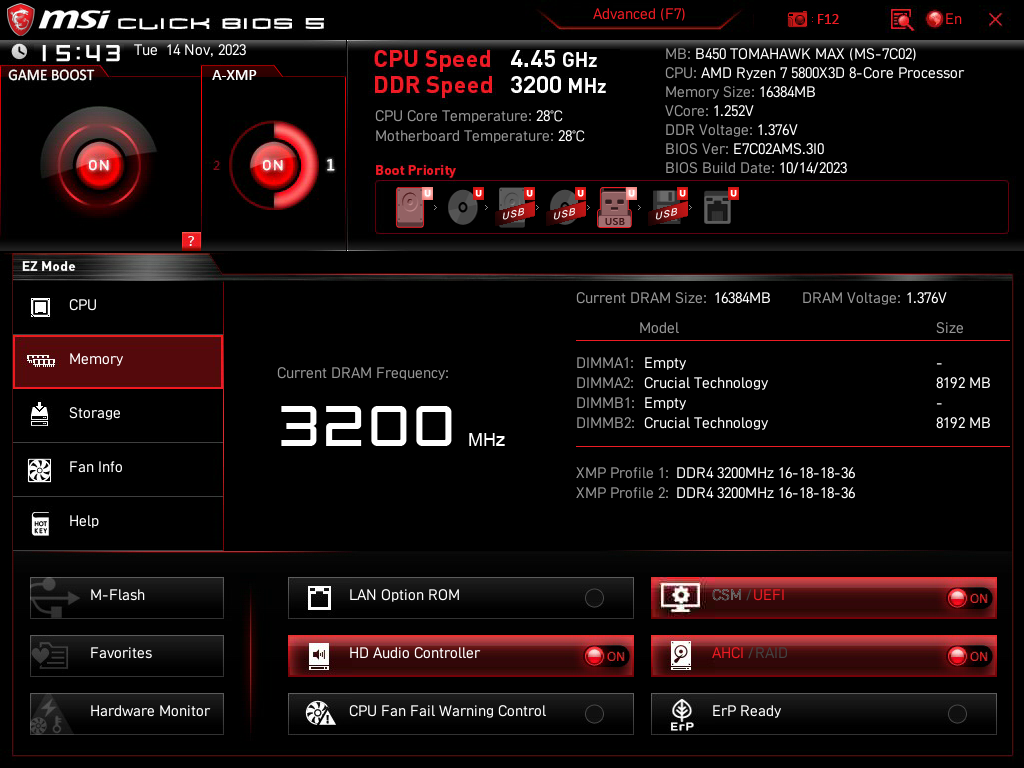Toggle the GAME BOOST on button
The image size is (1024, 768).
(99, 165)
